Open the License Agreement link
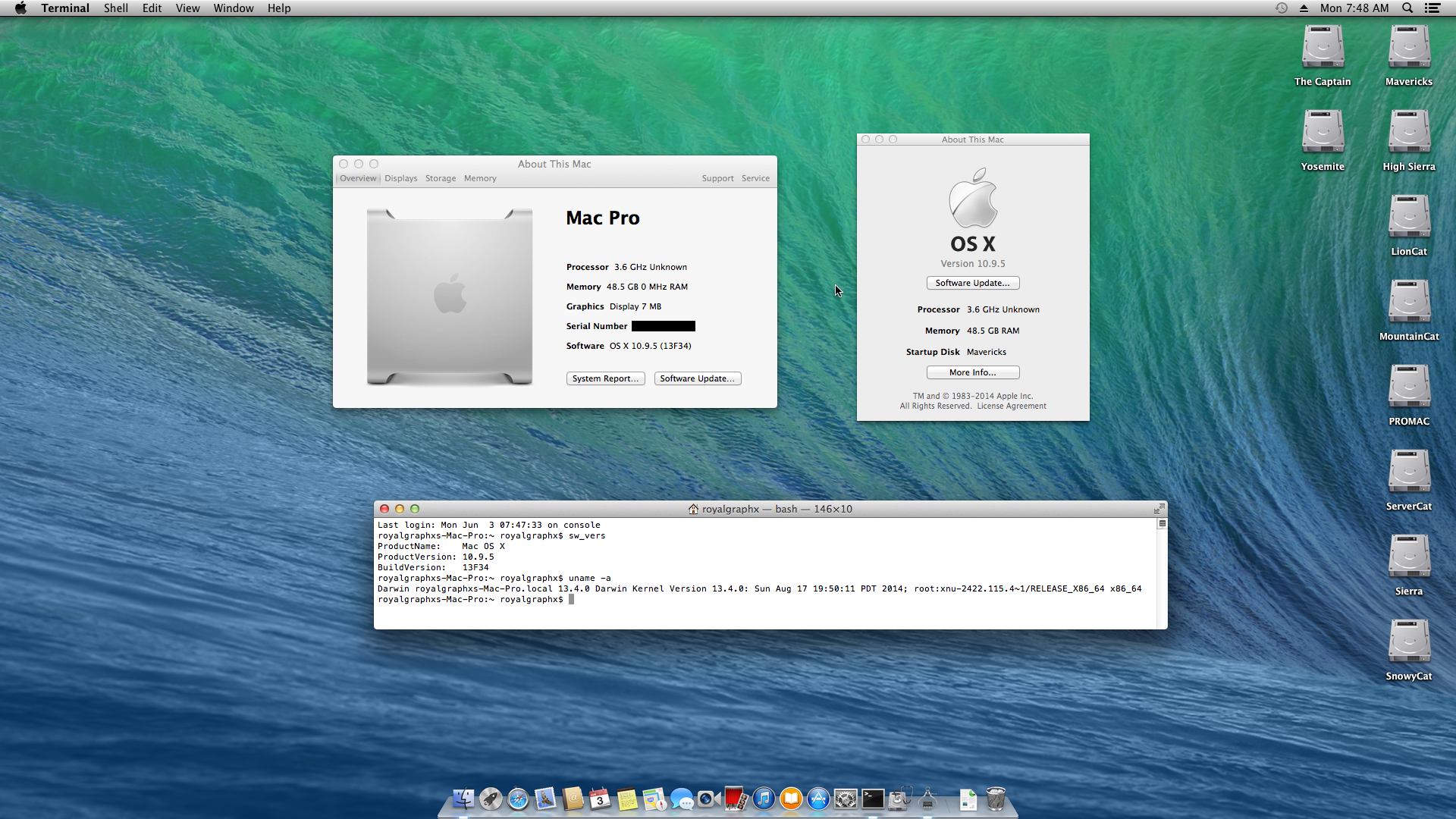The height and width of the screenshot is (819, 1456). click(x=1012, y=406)
